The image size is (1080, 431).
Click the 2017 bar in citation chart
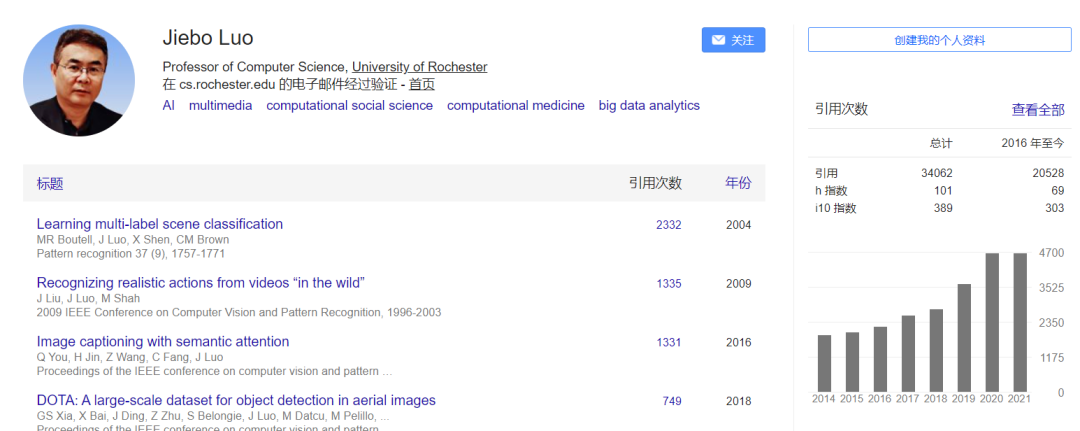click(x=908, y=354)
